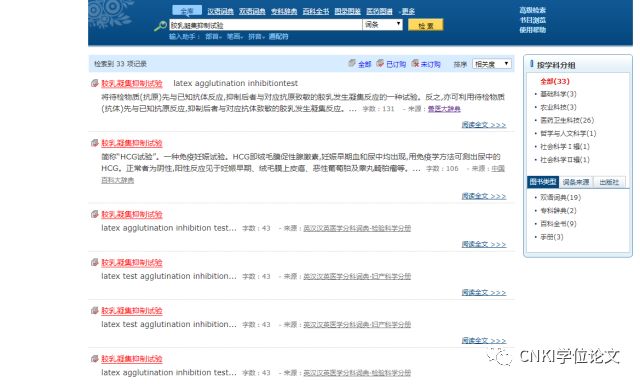The image size is (640, 384).
Task: Filter book type 双语词典(19)
Action: point(560,198)
